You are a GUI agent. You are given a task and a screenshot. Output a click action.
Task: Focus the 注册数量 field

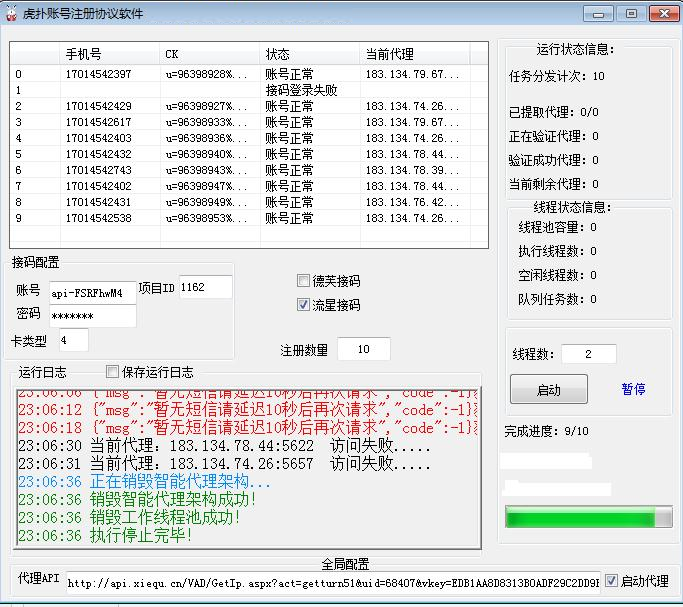click(x=363, y=349)
